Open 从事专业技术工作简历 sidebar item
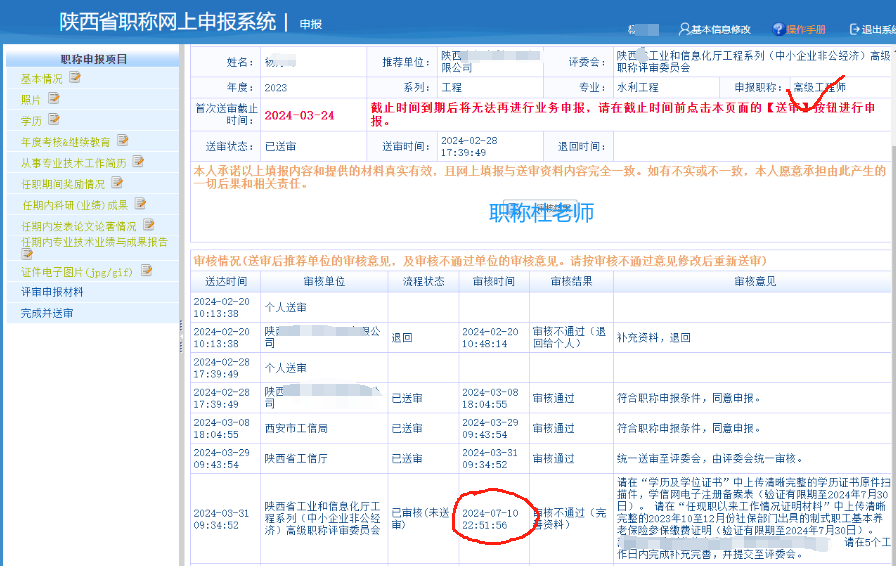This screenshot has height=566, width=896. click(73, 162)
